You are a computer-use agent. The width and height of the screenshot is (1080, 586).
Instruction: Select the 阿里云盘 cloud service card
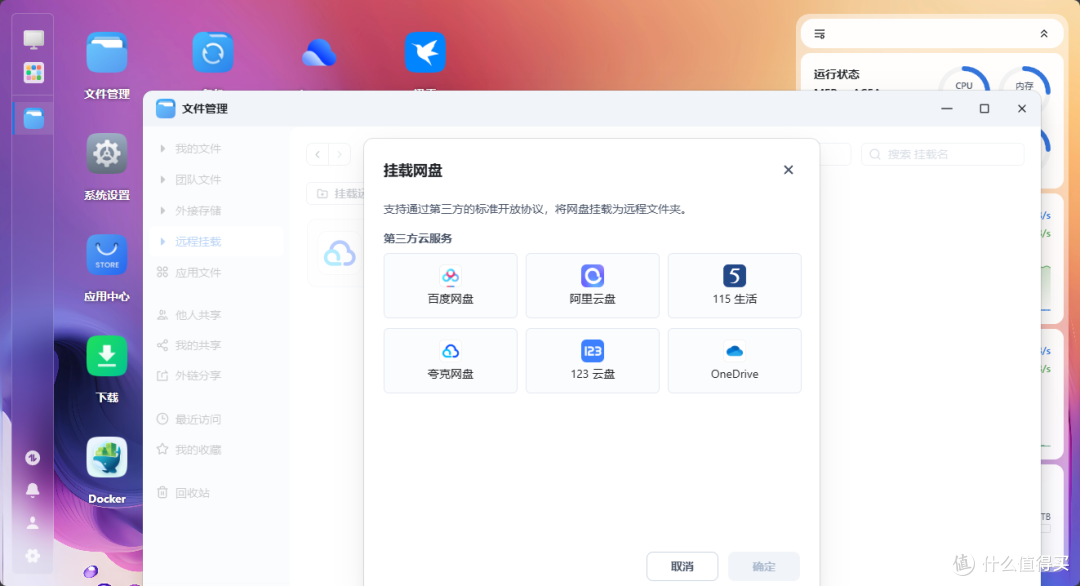[592, 286]
